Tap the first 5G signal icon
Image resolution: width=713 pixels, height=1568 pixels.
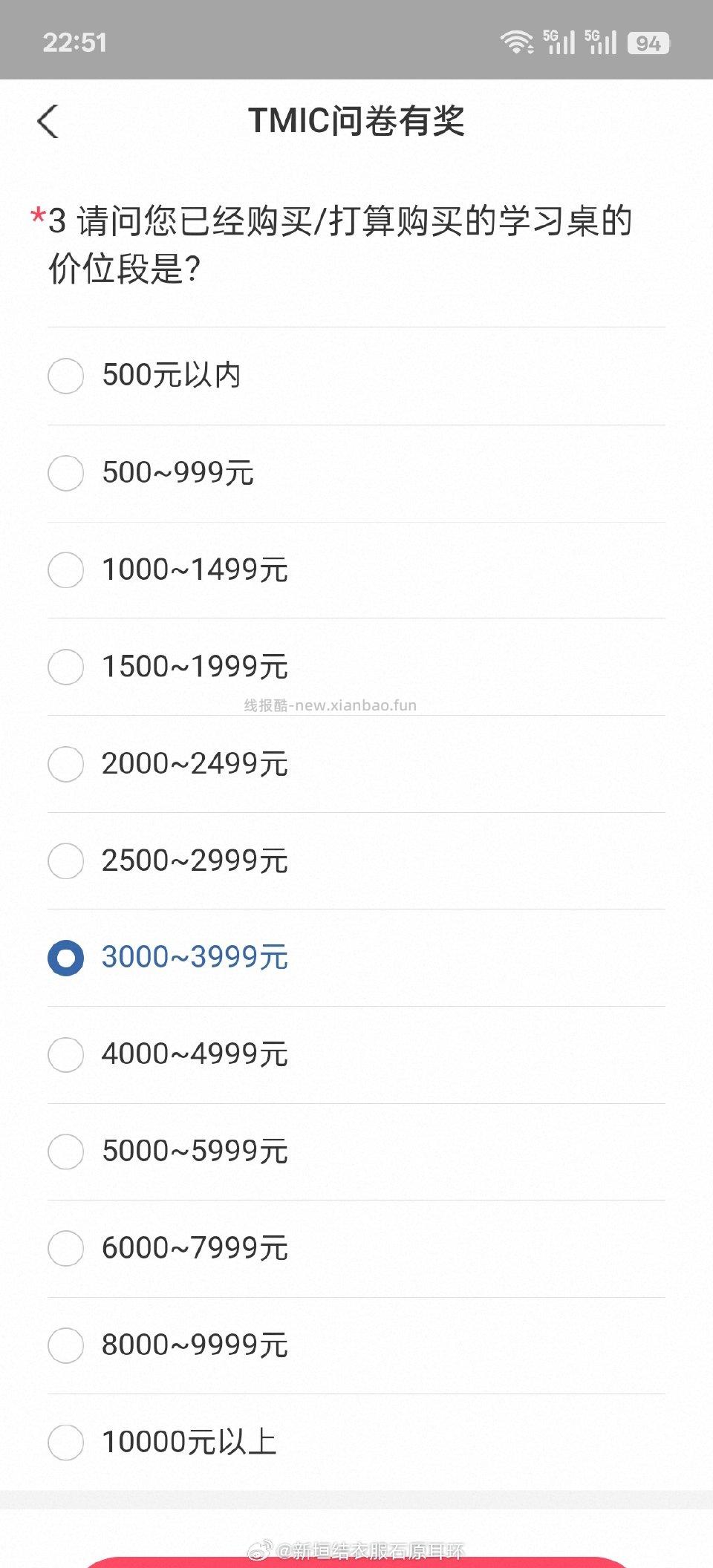point(559,42)
